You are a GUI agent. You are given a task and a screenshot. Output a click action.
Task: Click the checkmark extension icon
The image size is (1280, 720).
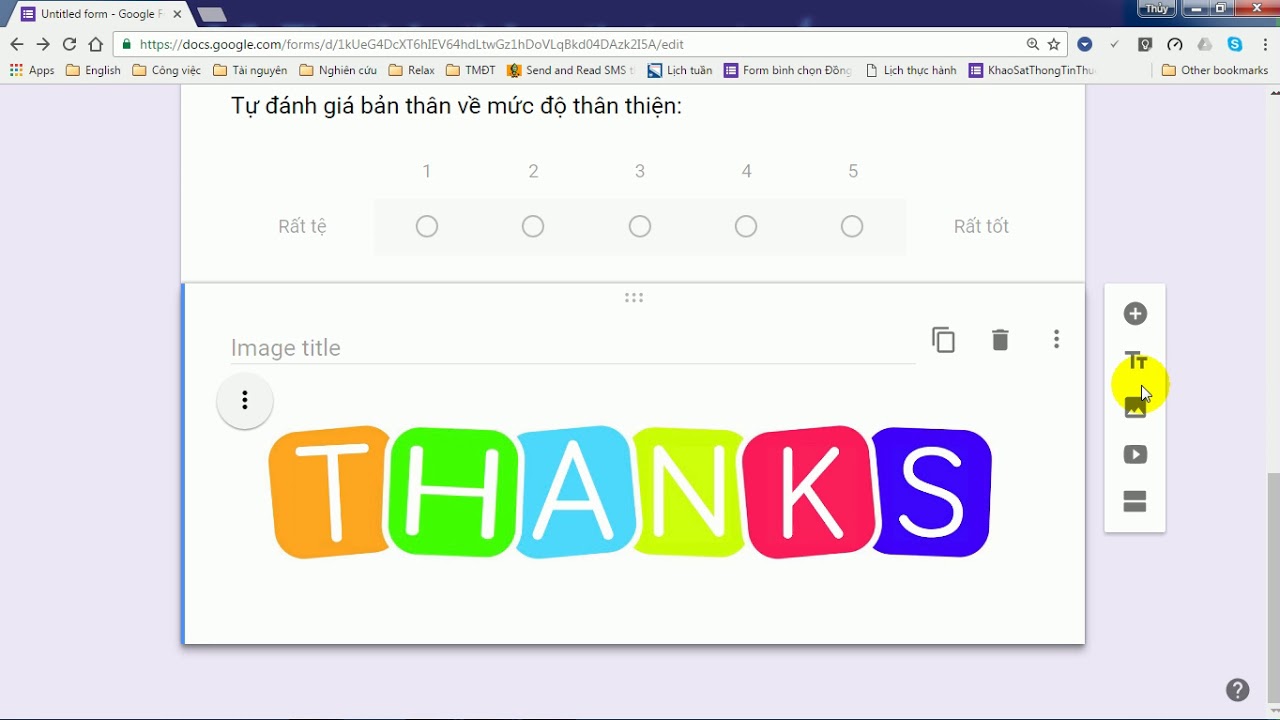tap(1114, 44)
